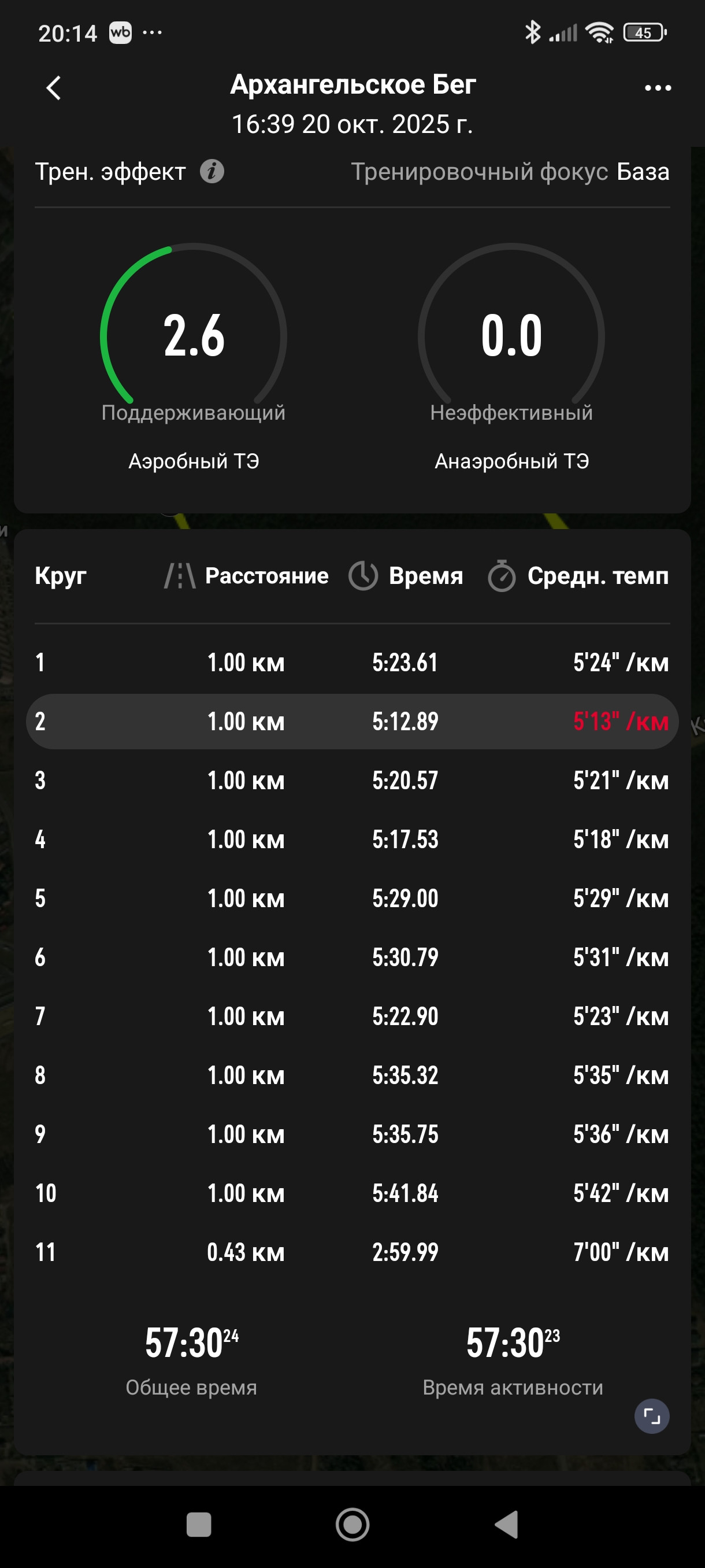
Task: Tap the Средн. темп column header
Action: (598, 576)
